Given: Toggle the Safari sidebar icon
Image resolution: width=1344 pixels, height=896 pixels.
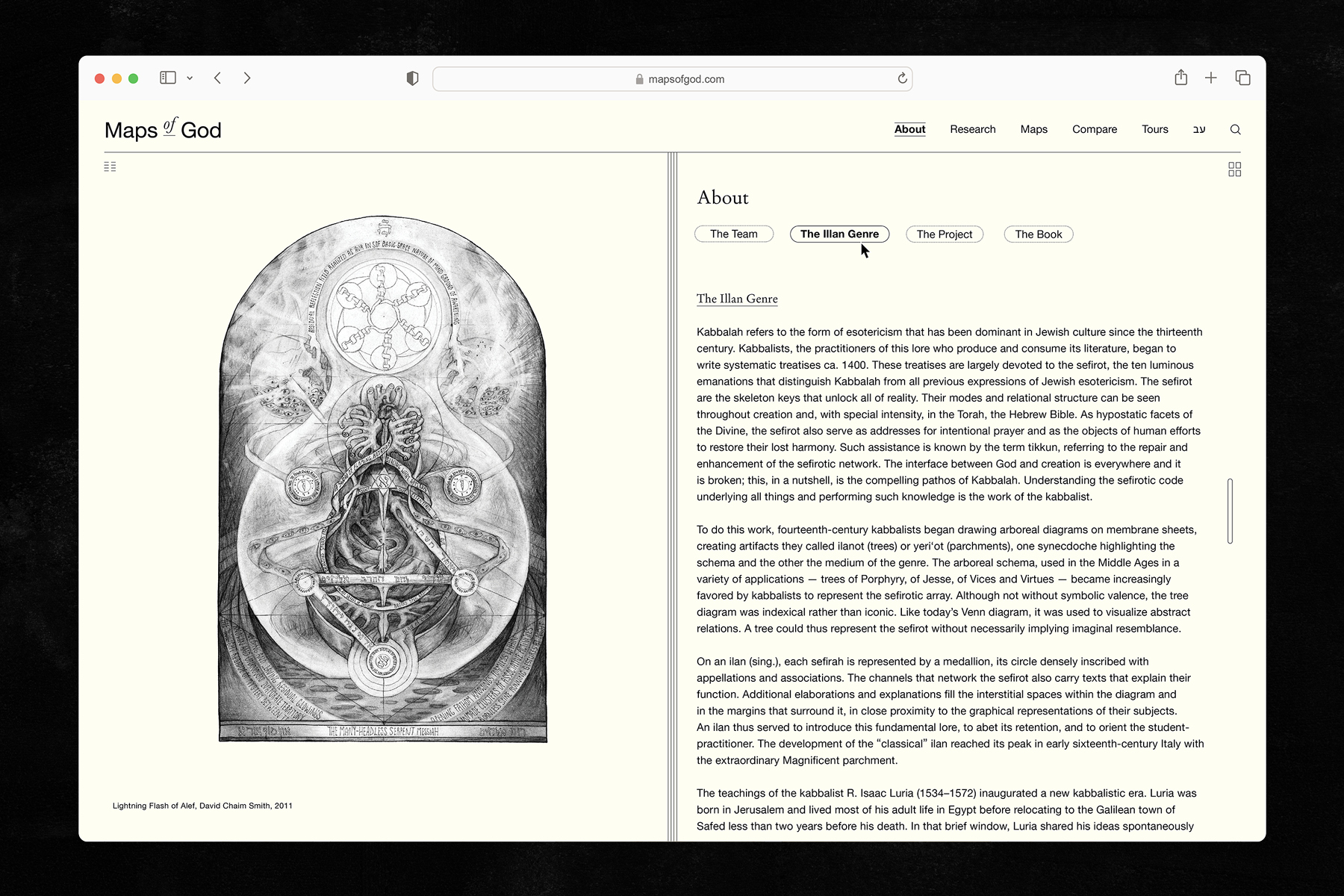Looking at the screenshot, I should [x=168, y=78].
